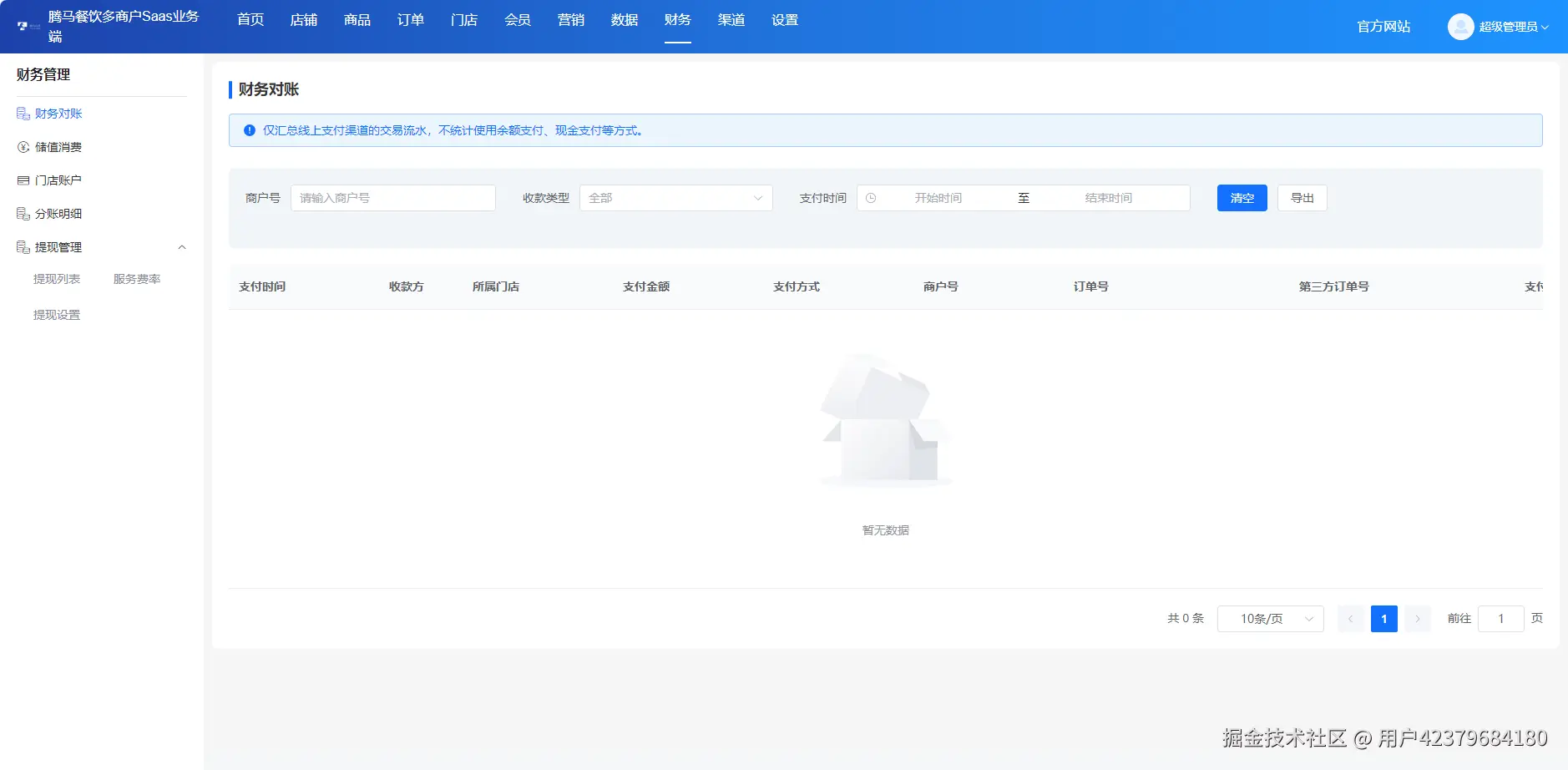
Task: Click the 门店账户 sidebar icon
Action: tap(23, 180)
